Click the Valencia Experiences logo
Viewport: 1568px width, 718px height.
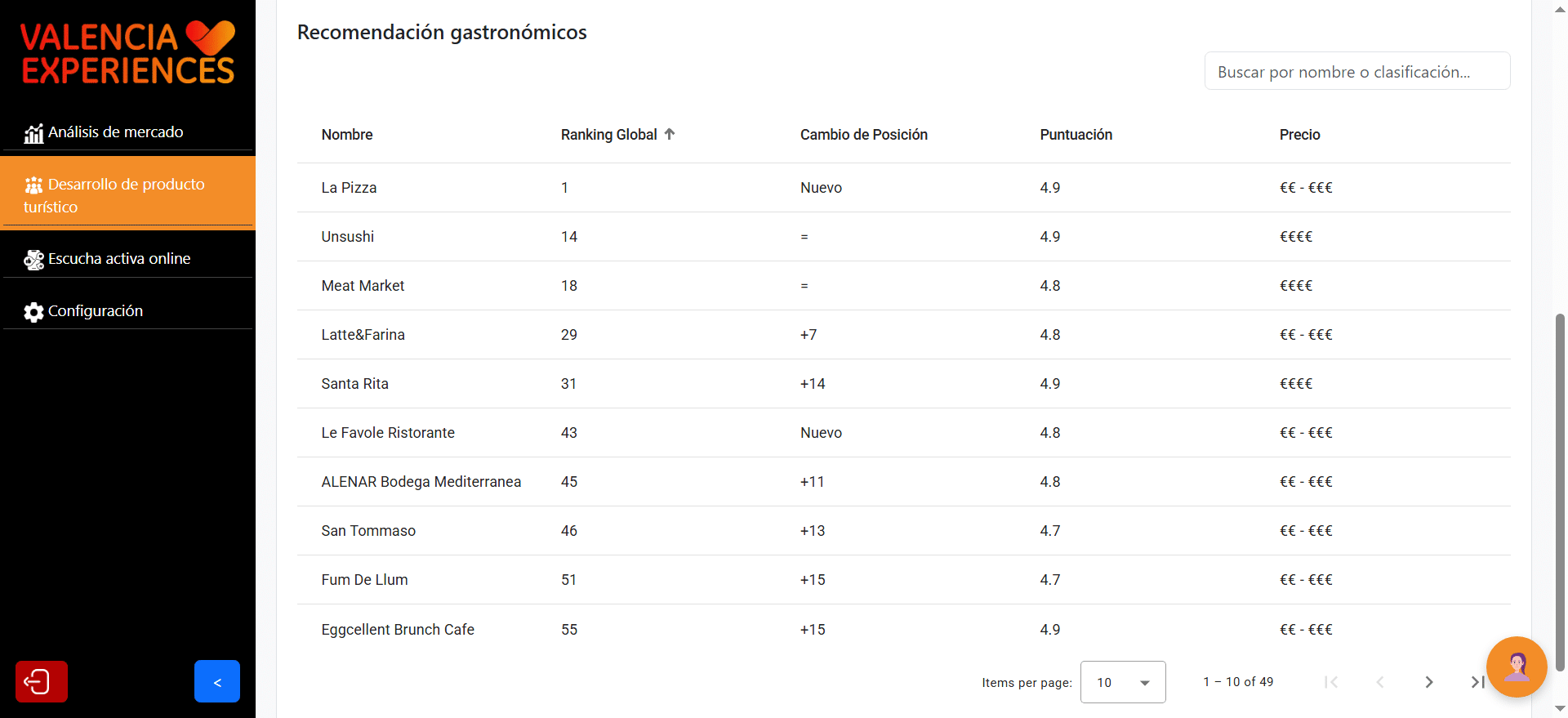(128, 54)
